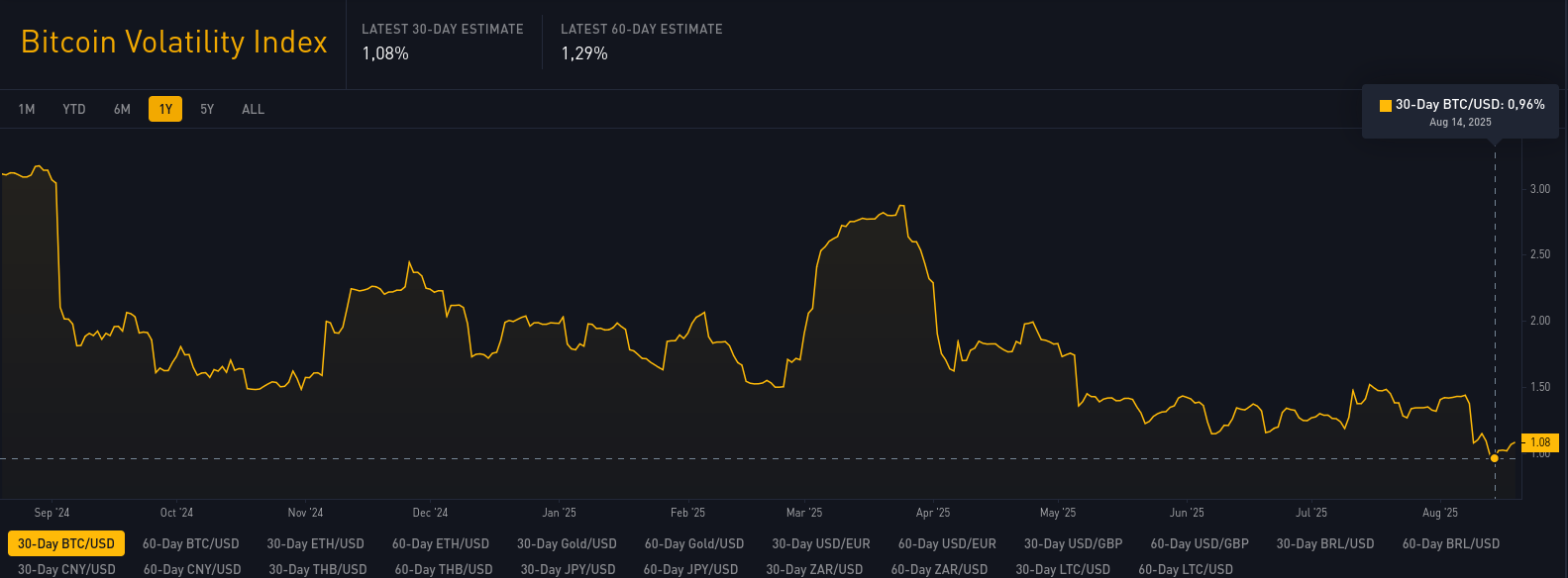Viewport: 1568px width, 578px height.
Task: Enable the 60-Day ETH/USD series
Action: coord(441,543)
